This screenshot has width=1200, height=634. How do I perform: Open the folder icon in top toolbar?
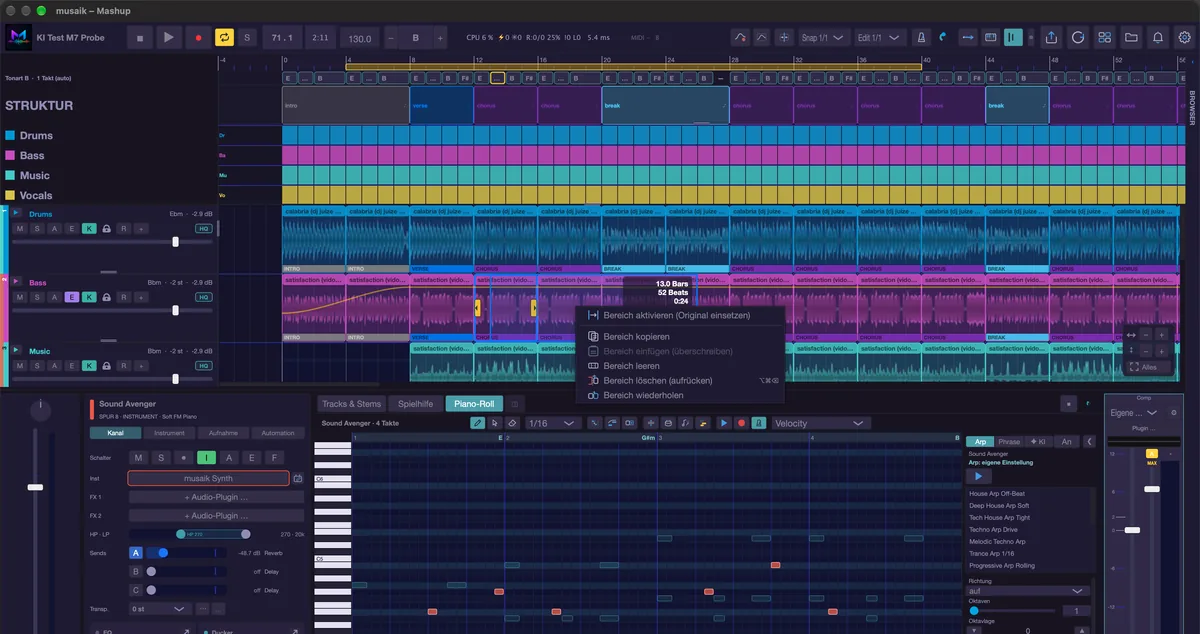click(x=1131, y=38)
